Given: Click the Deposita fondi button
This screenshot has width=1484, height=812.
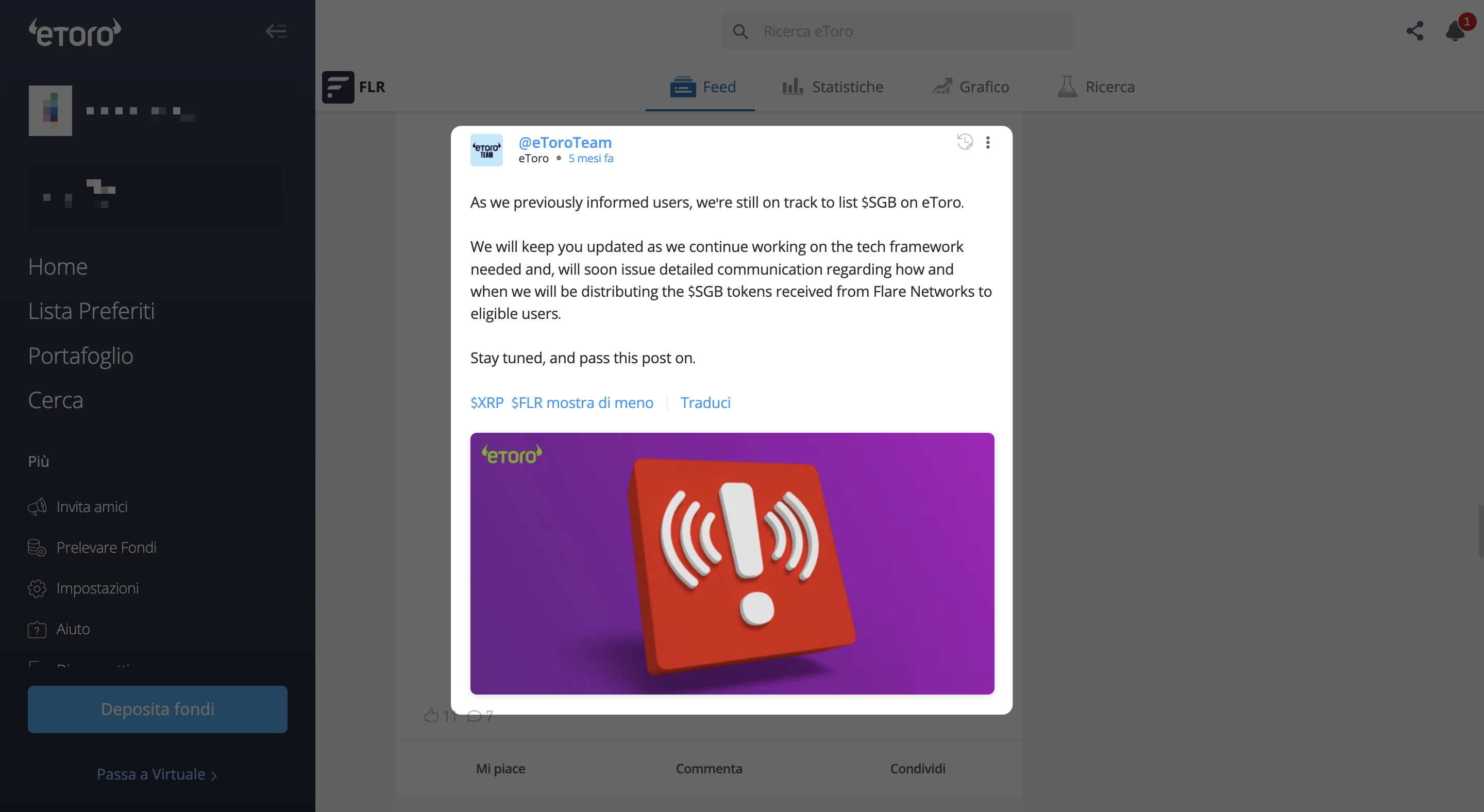Looking at the screenshot, I should [157, 709].
